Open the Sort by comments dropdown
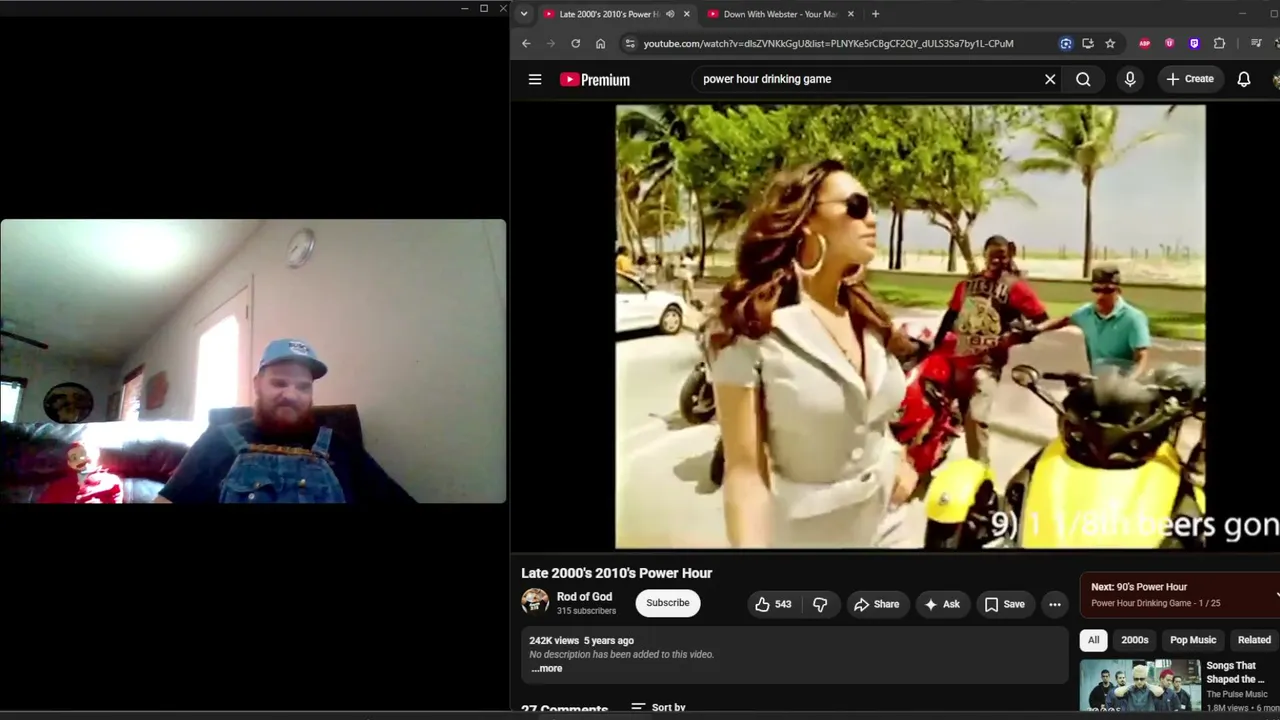This screenshot has width=1280, height=720. pyautogui.click(x=658, y=707)
